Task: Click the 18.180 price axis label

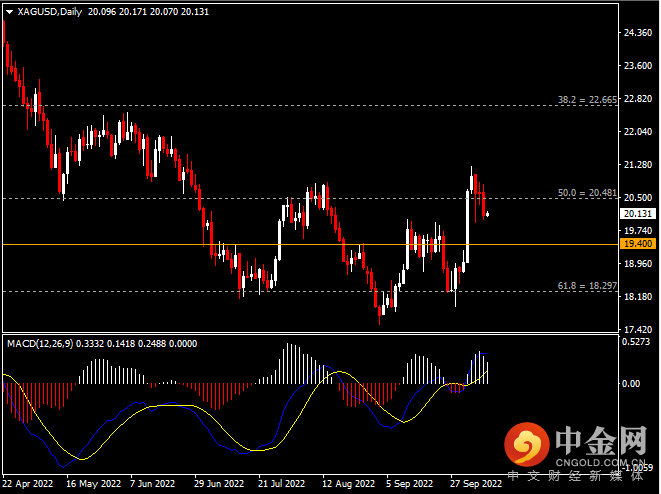Action: pos(638,297)
